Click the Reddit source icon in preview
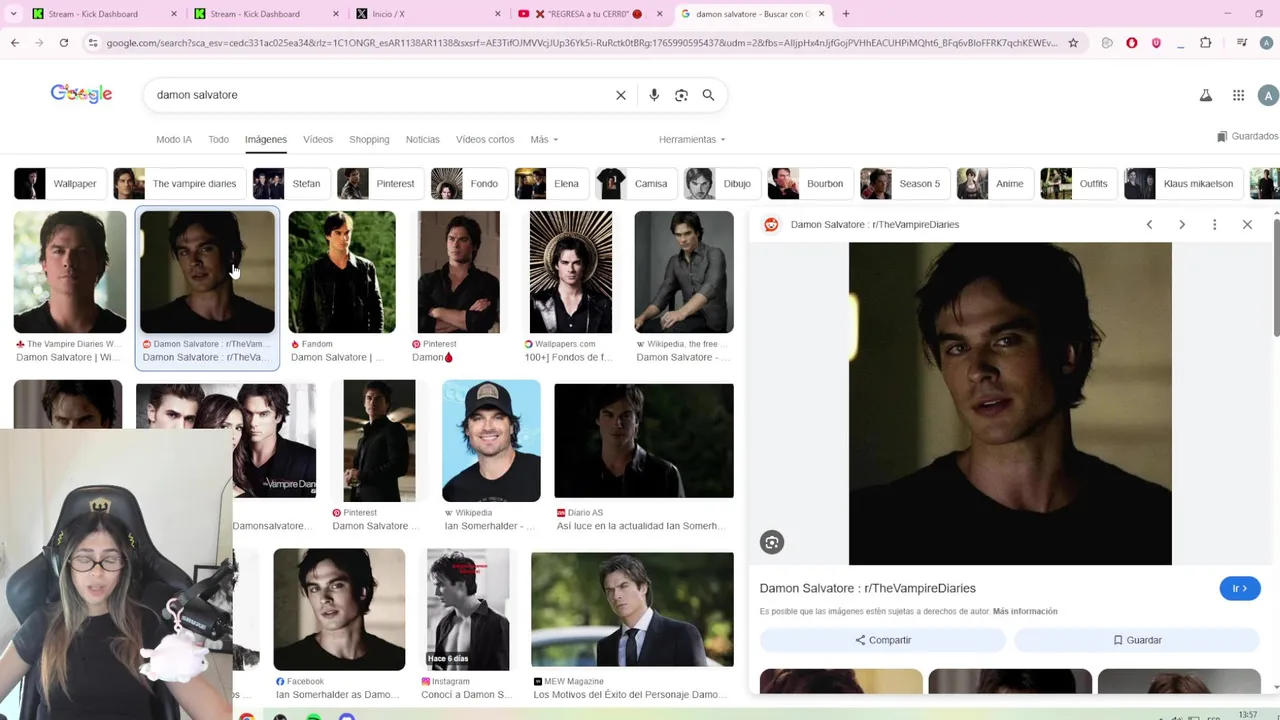The width and height of the screenshot is (1280, 720). (771, 225)
